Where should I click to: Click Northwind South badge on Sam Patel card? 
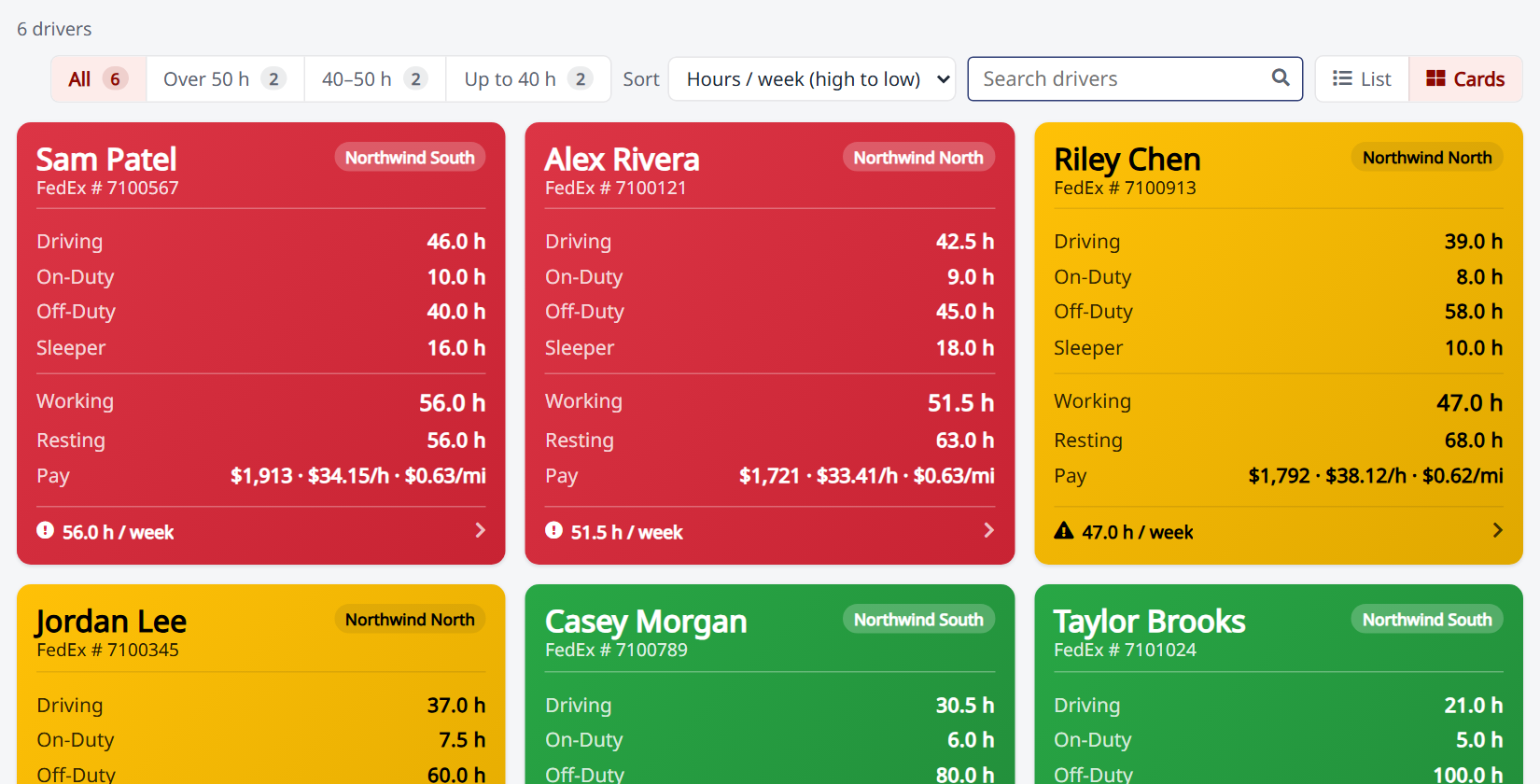click(410, 157)
